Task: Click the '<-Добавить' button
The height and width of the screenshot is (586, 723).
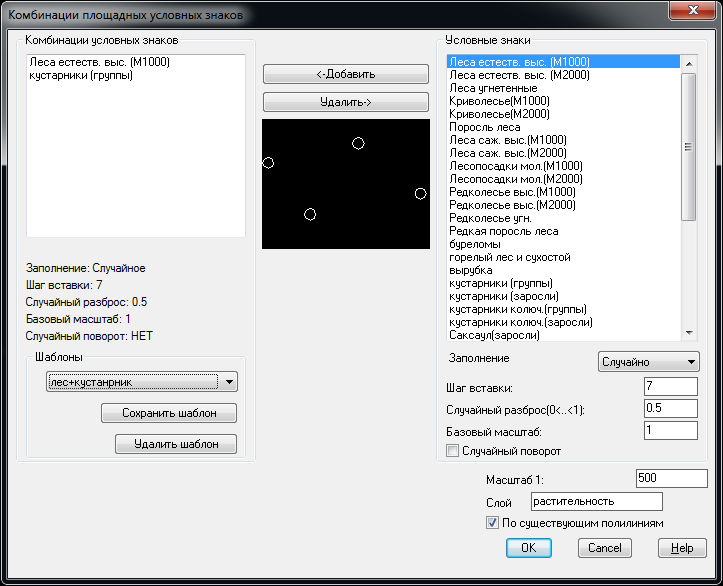Action: [346, 74]
